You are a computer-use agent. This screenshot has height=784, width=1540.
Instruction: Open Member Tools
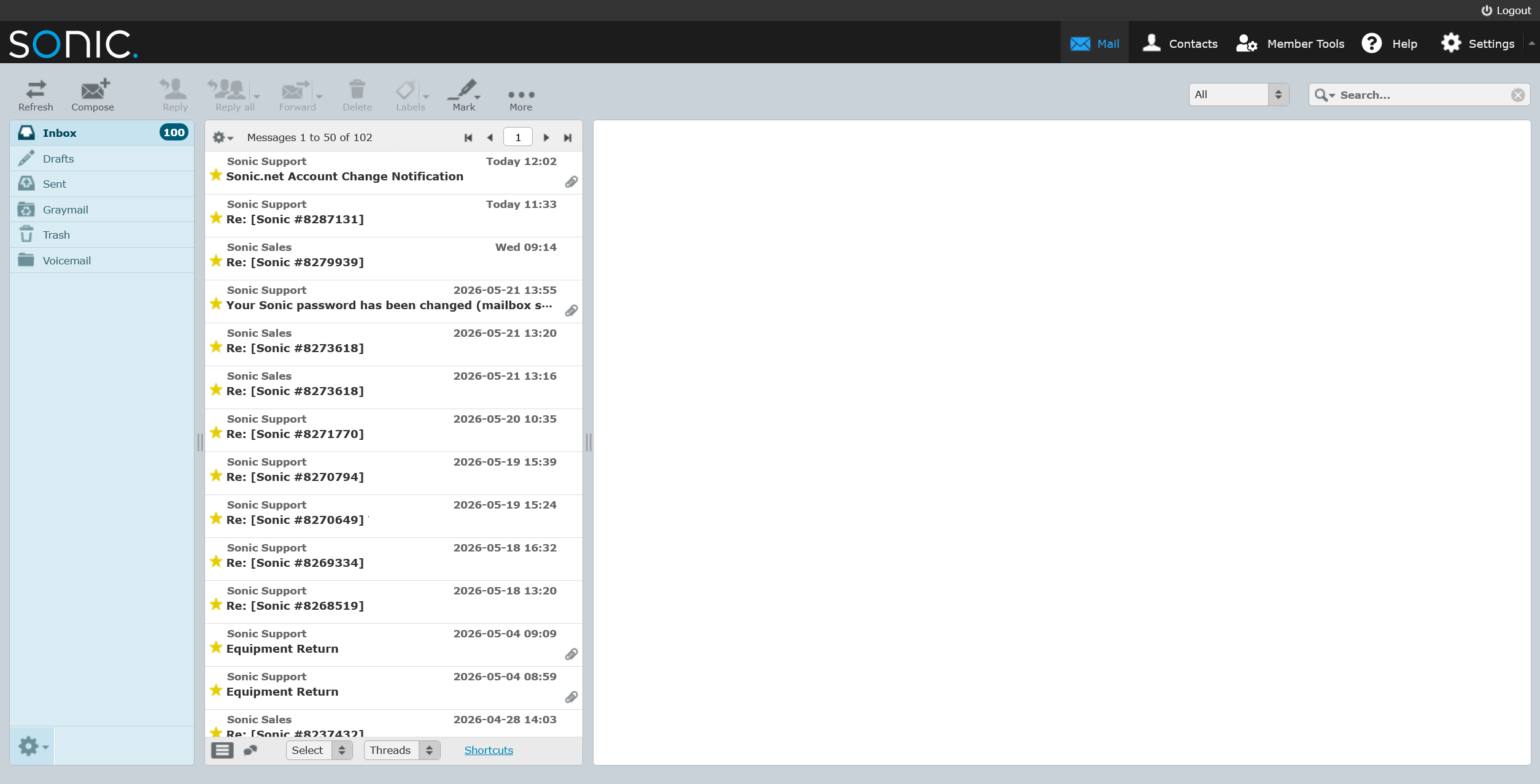[1290, 44]
